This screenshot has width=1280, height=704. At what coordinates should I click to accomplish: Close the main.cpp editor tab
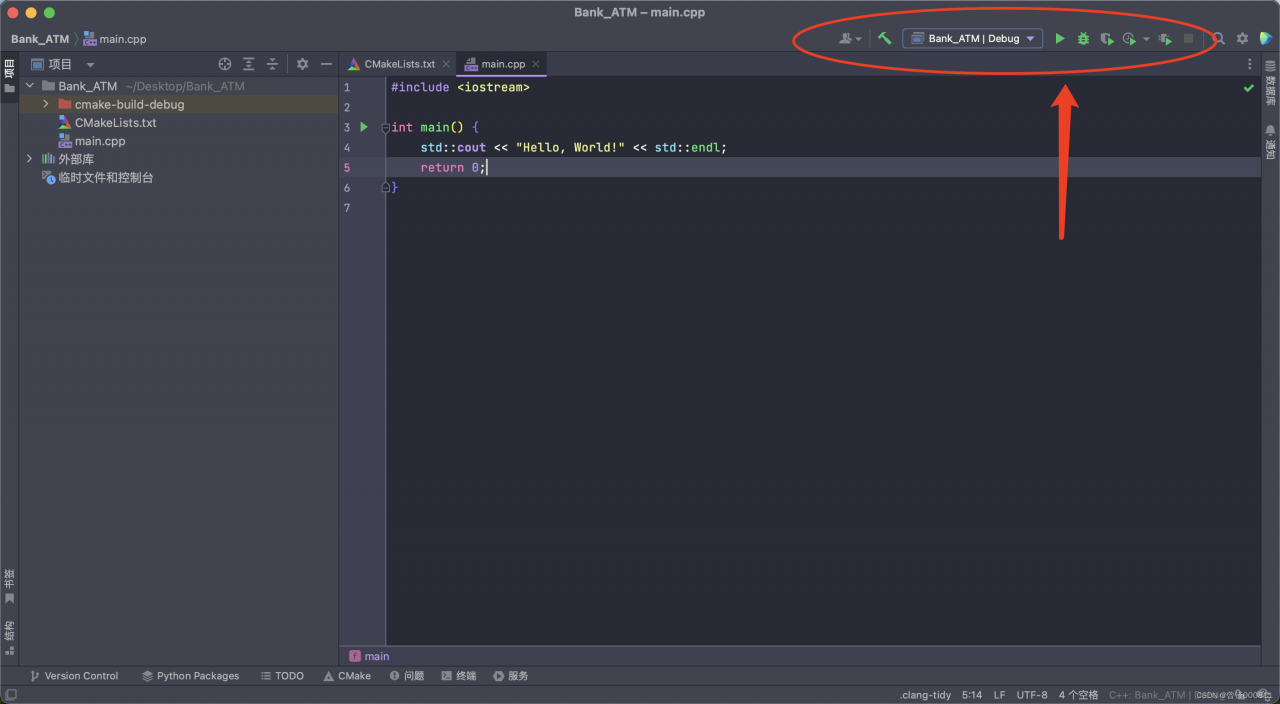(x=536, y=64)
